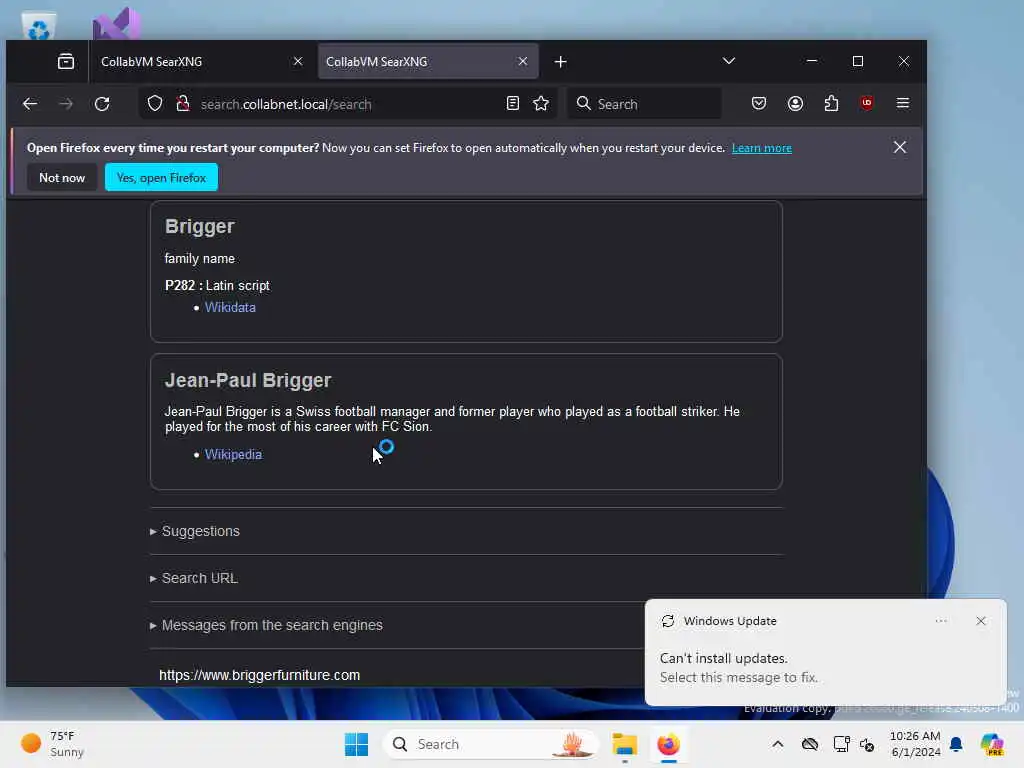Click the Learn more link
The image size is (1024, 768).
tap(761, 148)
